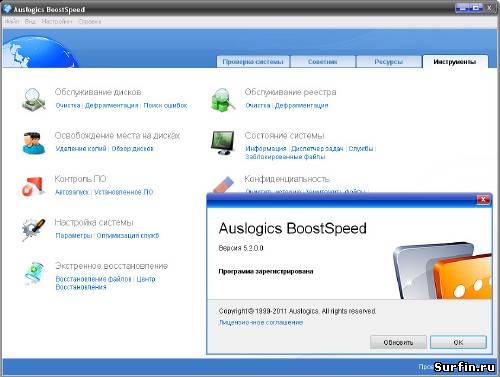
Task: Click the Auslogics BoostSpeed heading in About dialog
Action: pyautogui.click(x=293, y=228)
